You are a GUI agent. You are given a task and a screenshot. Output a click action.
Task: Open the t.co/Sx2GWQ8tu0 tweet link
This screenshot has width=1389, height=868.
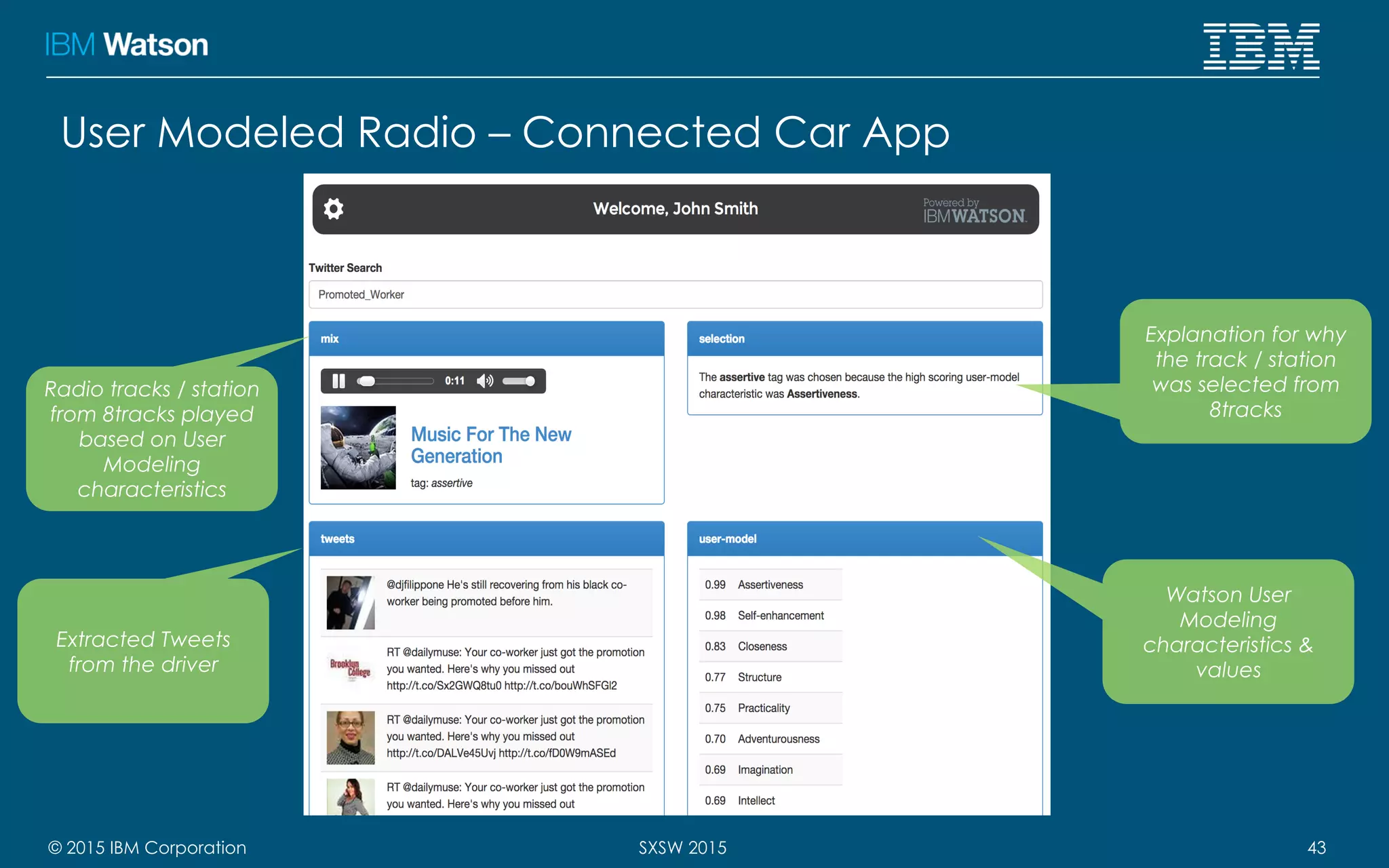pos(444,686)
